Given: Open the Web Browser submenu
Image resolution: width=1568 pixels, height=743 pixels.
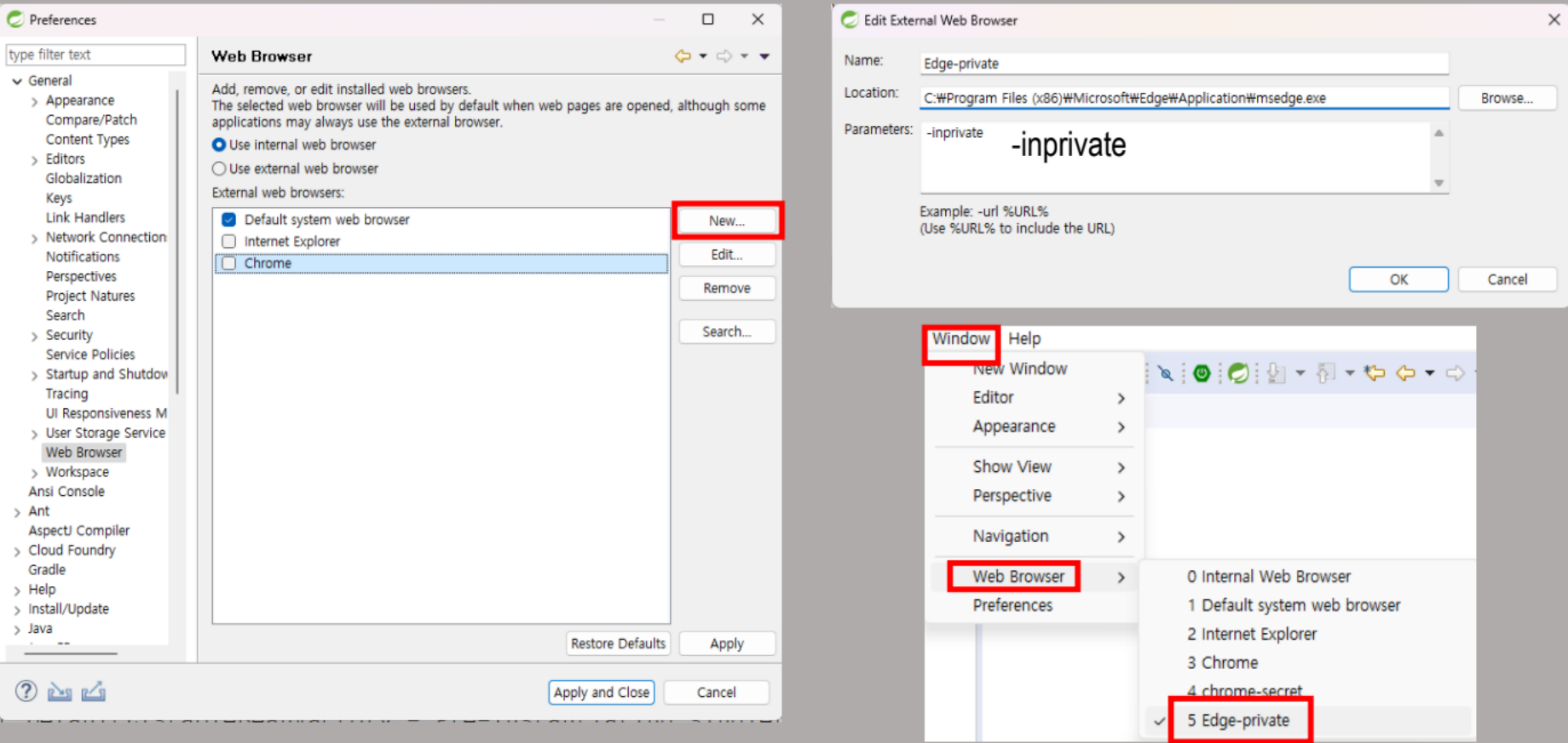Looking at the screenshot, I should pyautogui.click(x=1035, y=577).
